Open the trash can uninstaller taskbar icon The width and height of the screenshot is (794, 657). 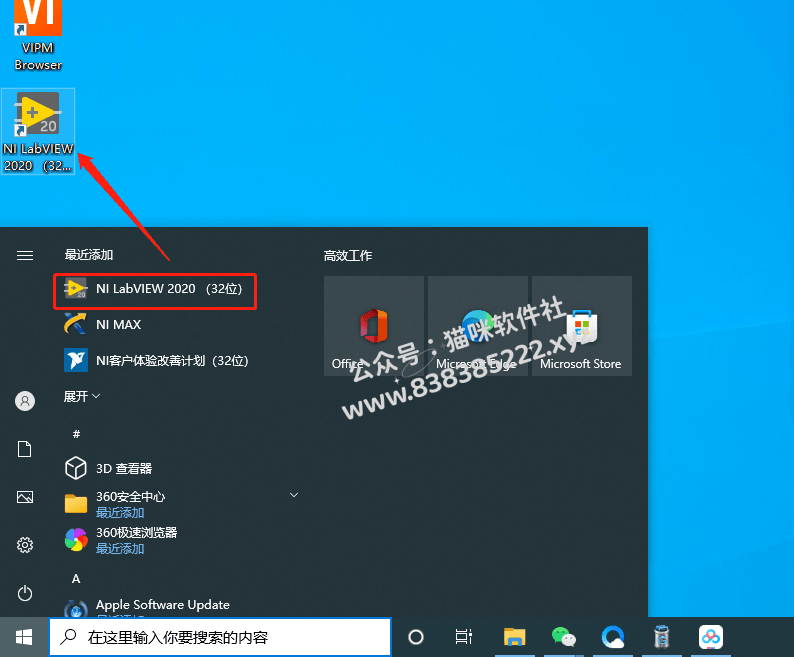click(x=661, y=637)
